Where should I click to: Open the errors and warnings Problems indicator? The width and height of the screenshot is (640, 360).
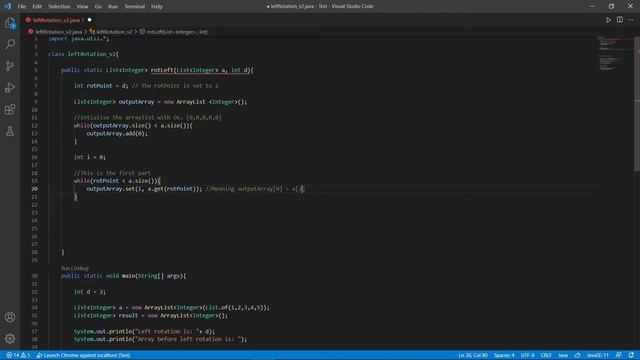pos(18,355)
